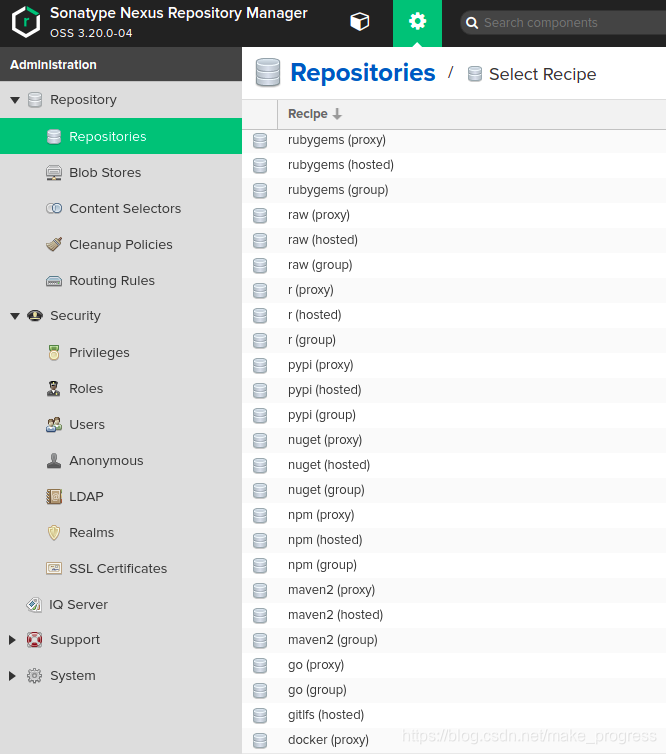Click the Cleanup Policies broom icon
The height and width of the screenshot is (754, 666).
pos(54,244)
